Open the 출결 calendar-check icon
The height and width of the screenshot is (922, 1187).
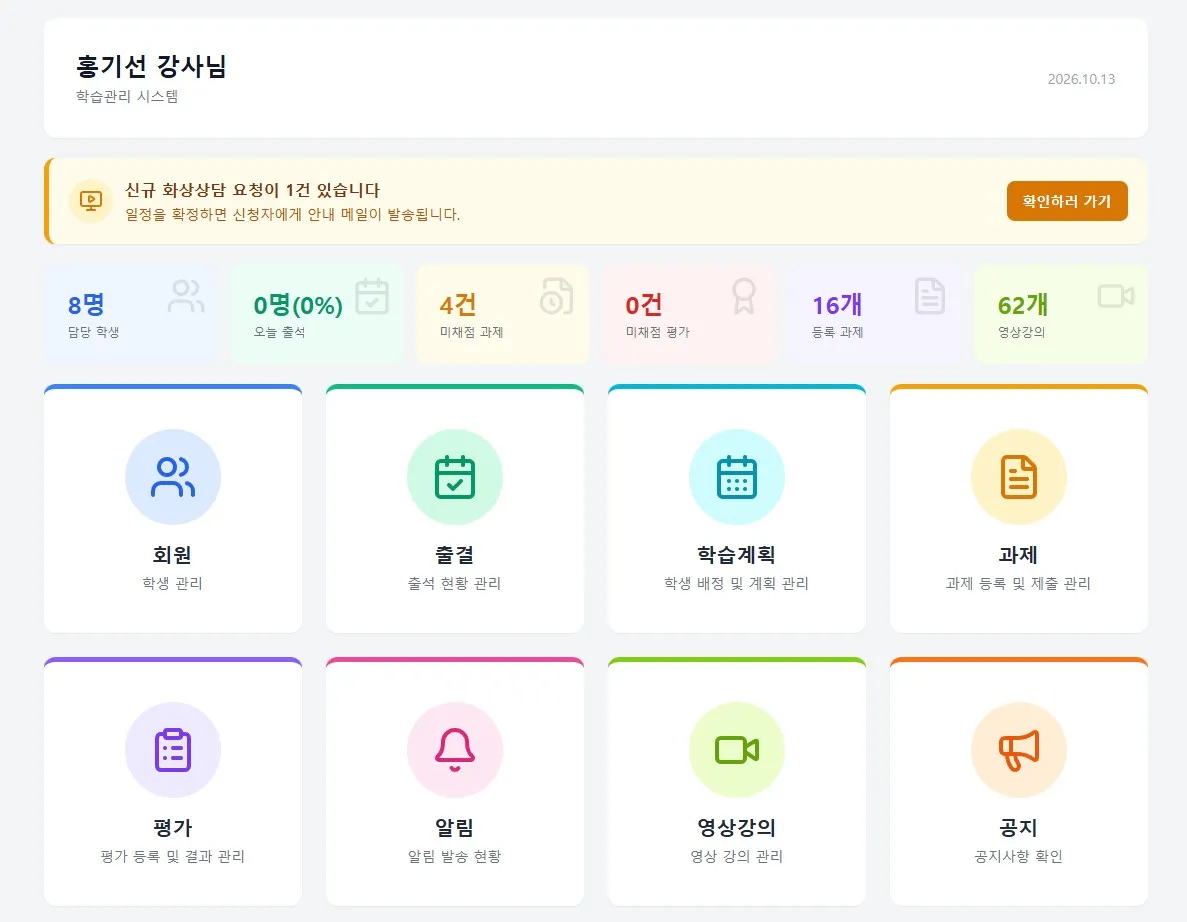pyautogui.click(x=455, y=477)
